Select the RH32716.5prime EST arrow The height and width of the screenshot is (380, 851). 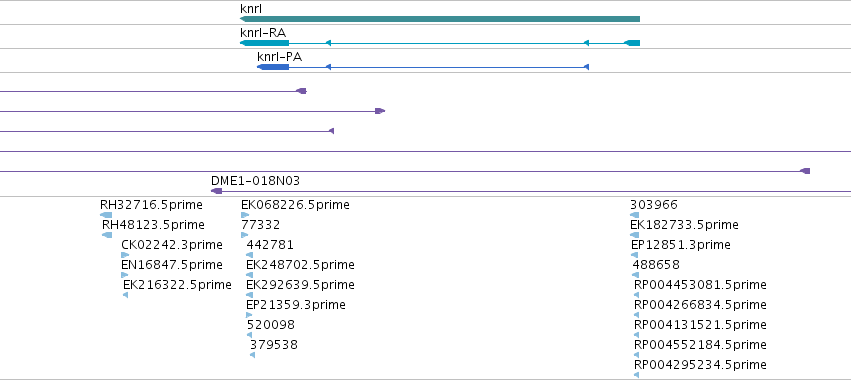point(106,215)
